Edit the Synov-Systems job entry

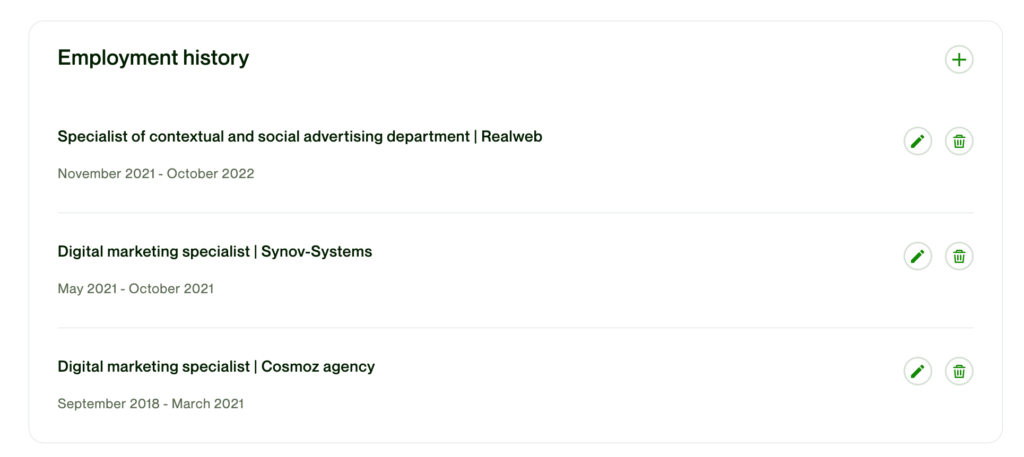point(917,256)
